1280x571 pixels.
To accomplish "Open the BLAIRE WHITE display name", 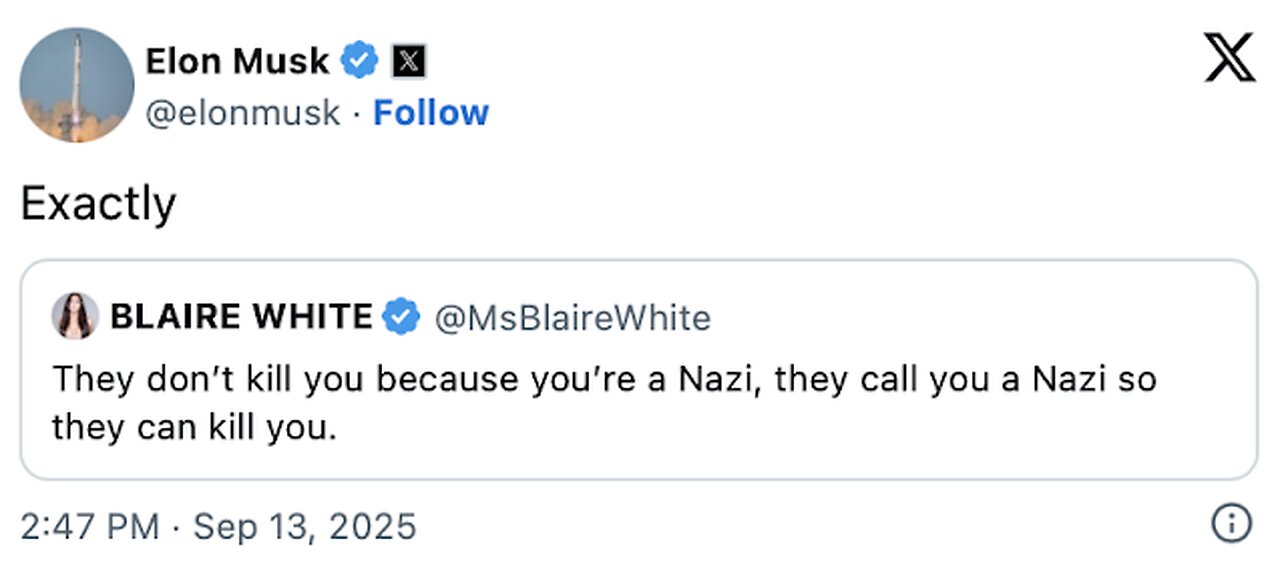I will (x=241, y=317).
